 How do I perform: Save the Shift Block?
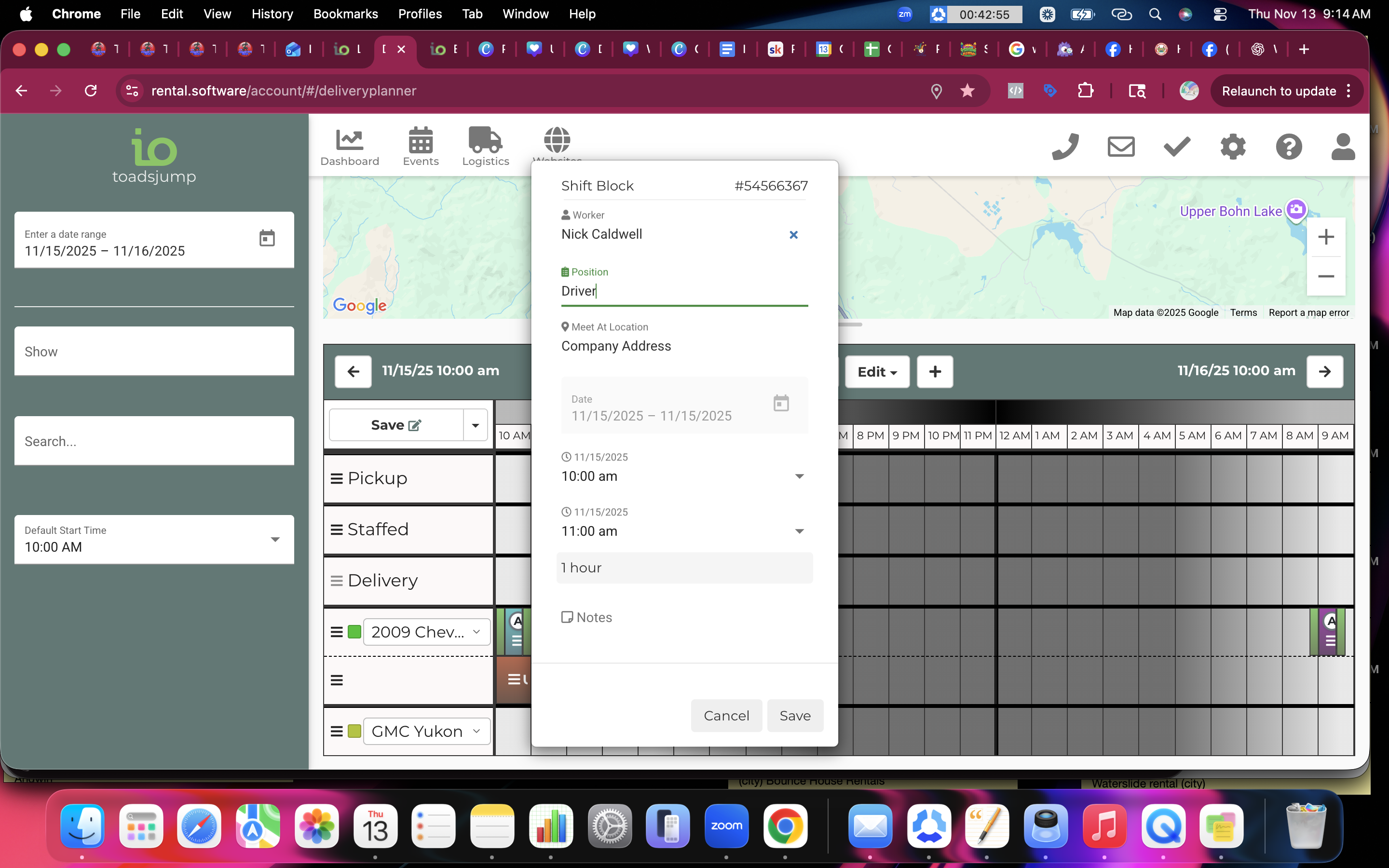click(794, 715)
